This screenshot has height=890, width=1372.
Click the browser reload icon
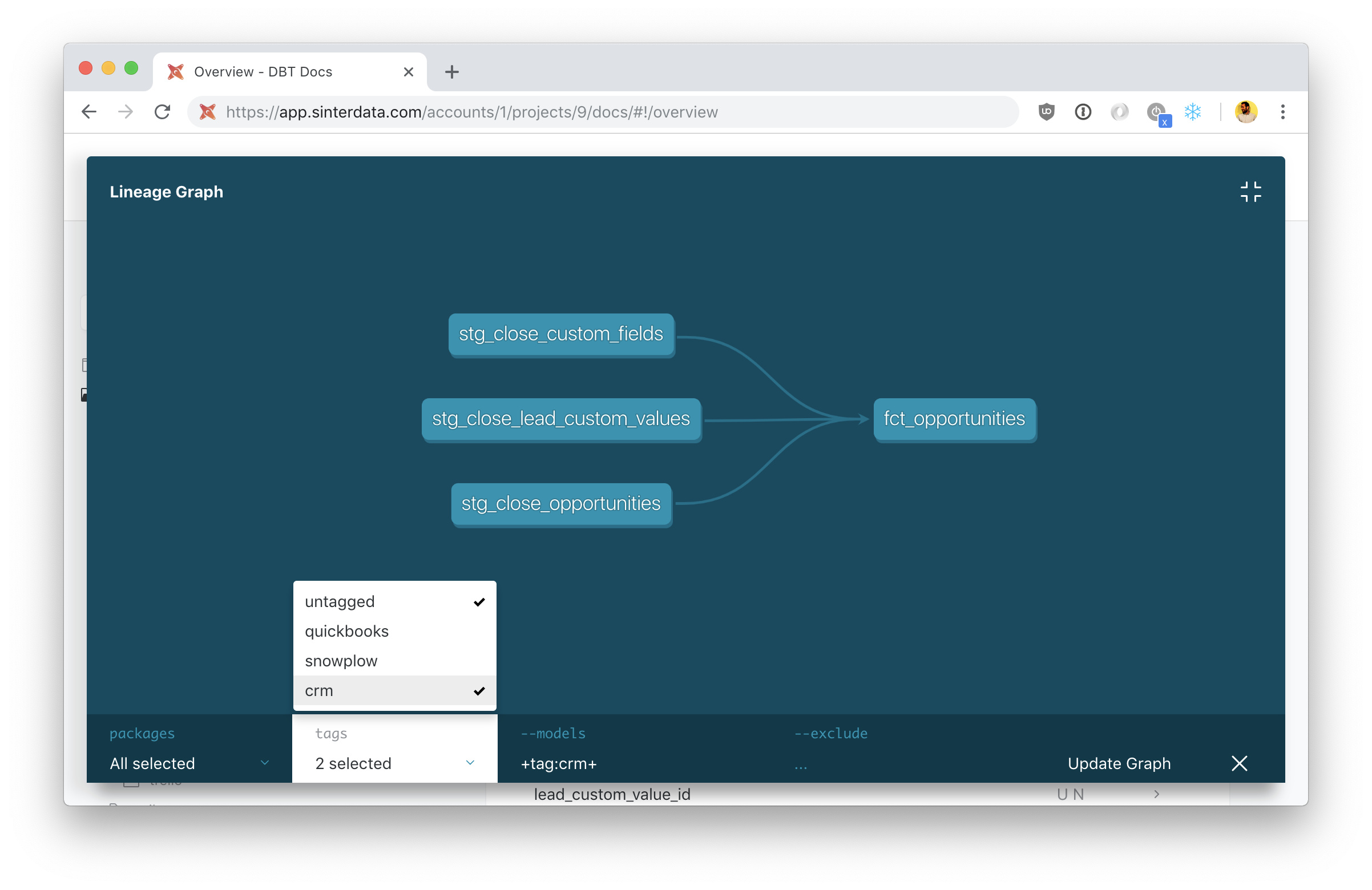coord(163,112)
